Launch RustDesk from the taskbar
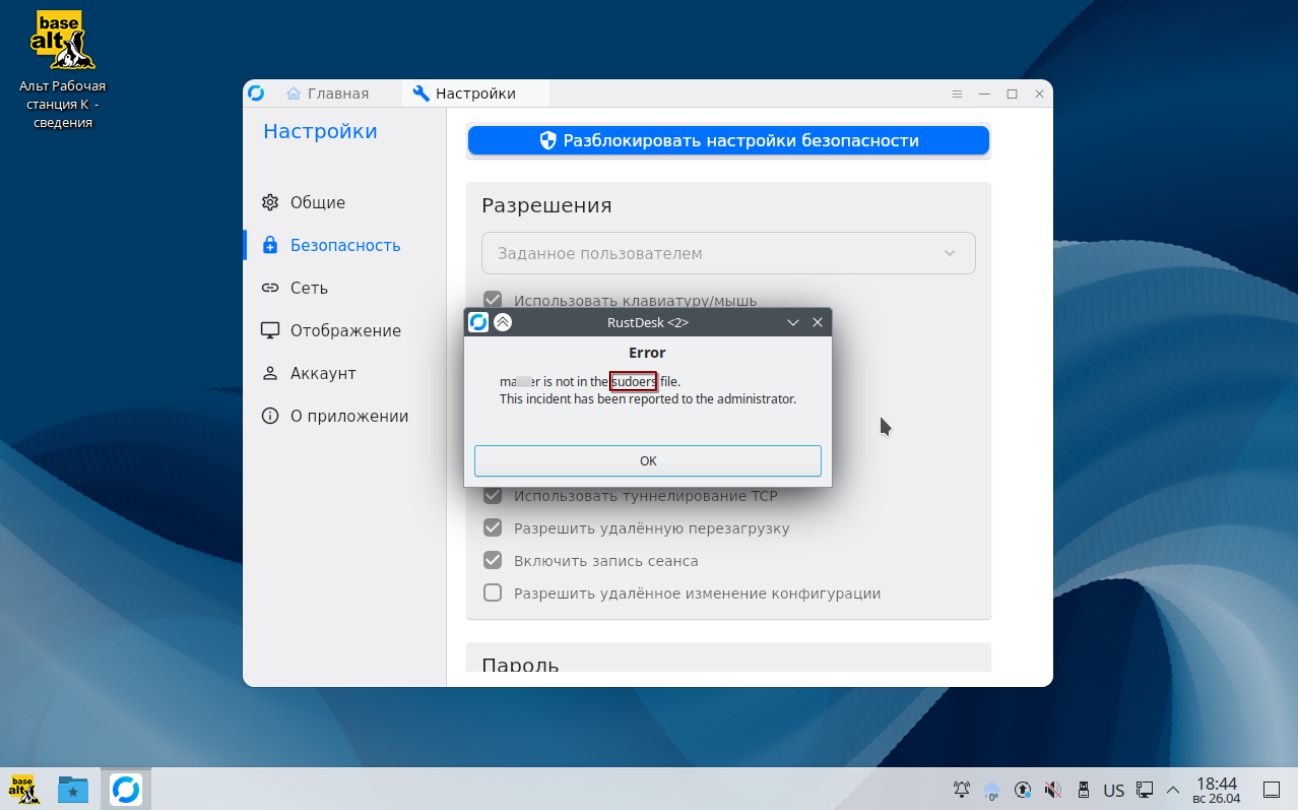The image size is (1298, 810). 126,789
